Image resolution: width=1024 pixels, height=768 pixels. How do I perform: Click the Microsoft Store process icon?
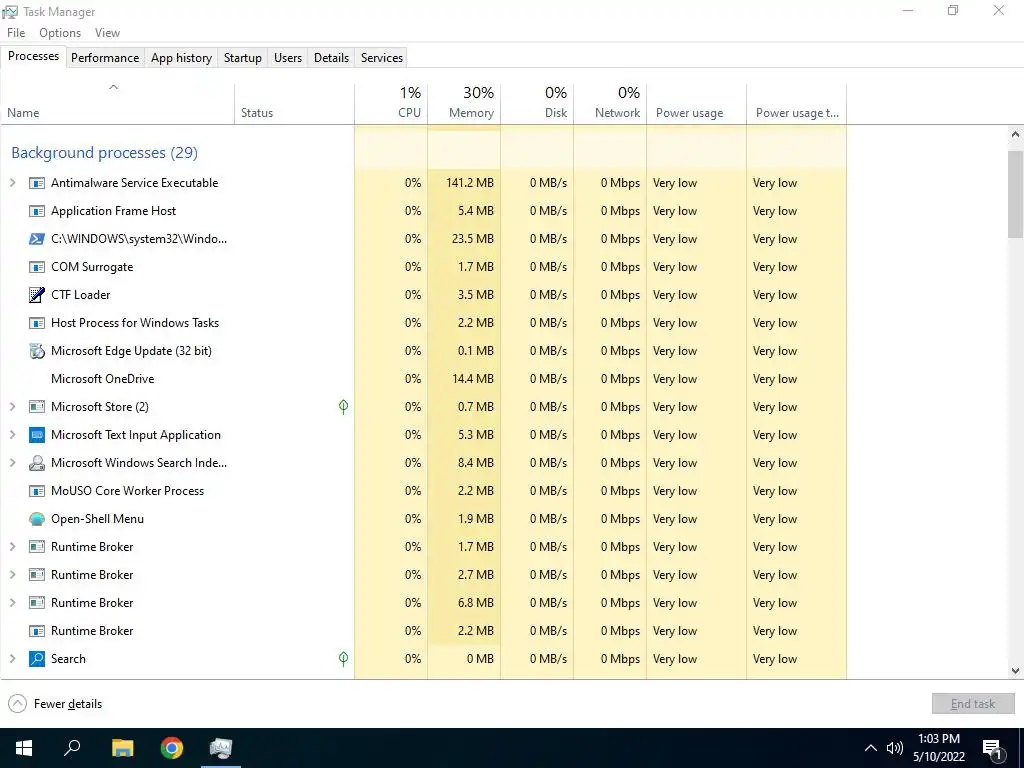point(37,407)
